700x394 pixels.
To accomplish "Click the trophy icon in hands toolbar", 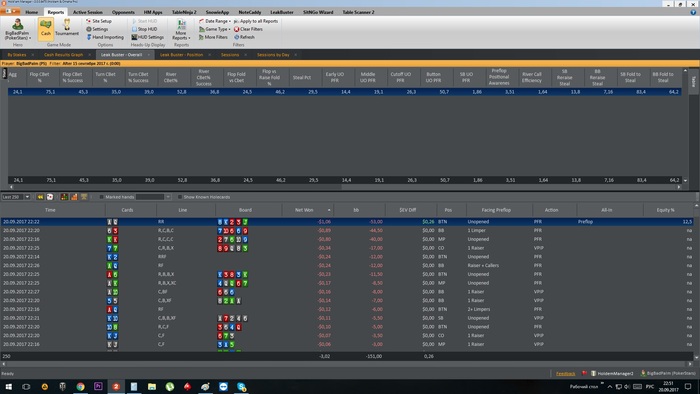I will coord(84,197).
